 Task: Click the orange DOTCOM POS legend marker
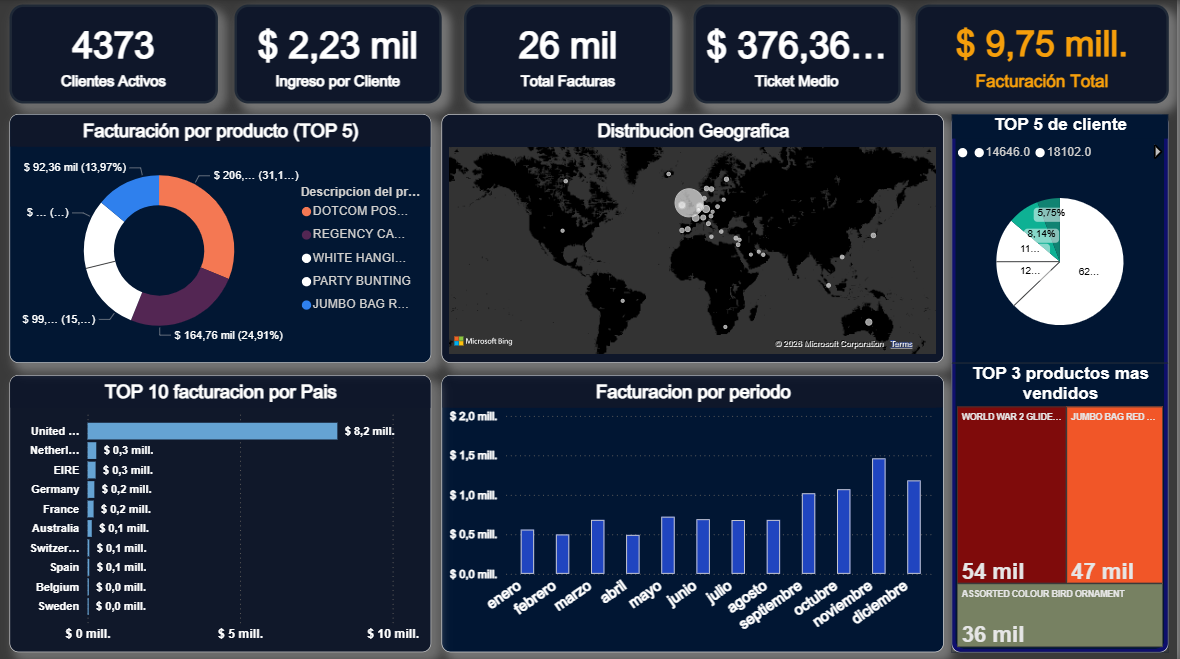[307, 210]
